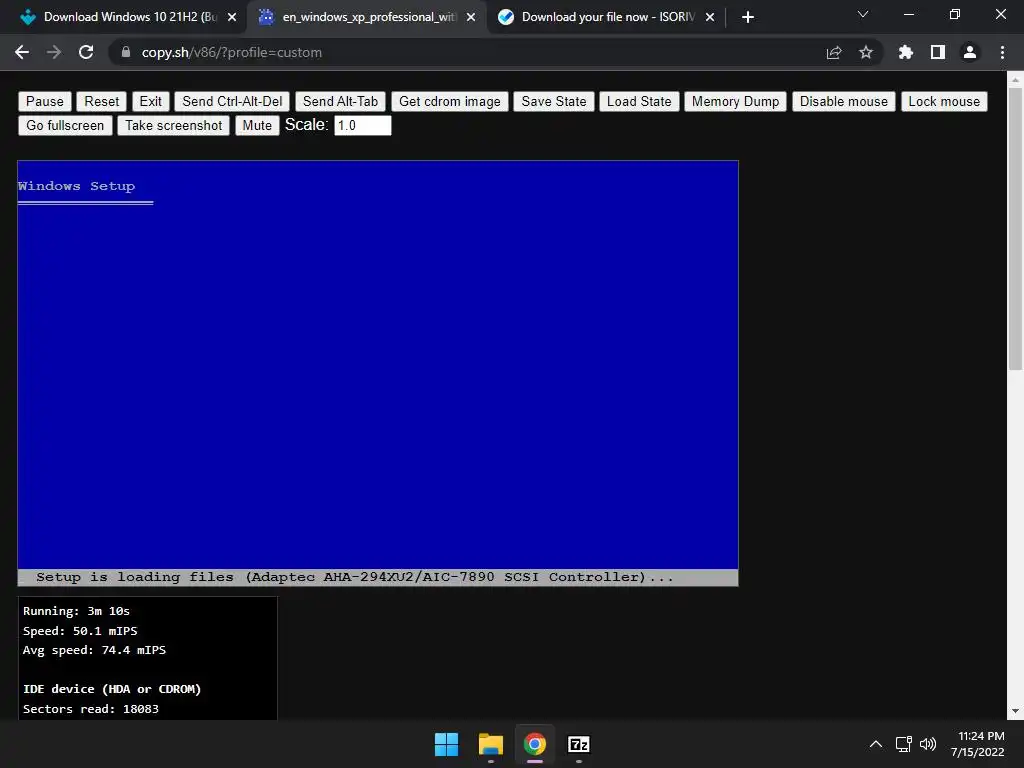This screenshot has height=768, width=1024.
Task: Open a new tab with the plus icon
Action: [x=748, y=17]
